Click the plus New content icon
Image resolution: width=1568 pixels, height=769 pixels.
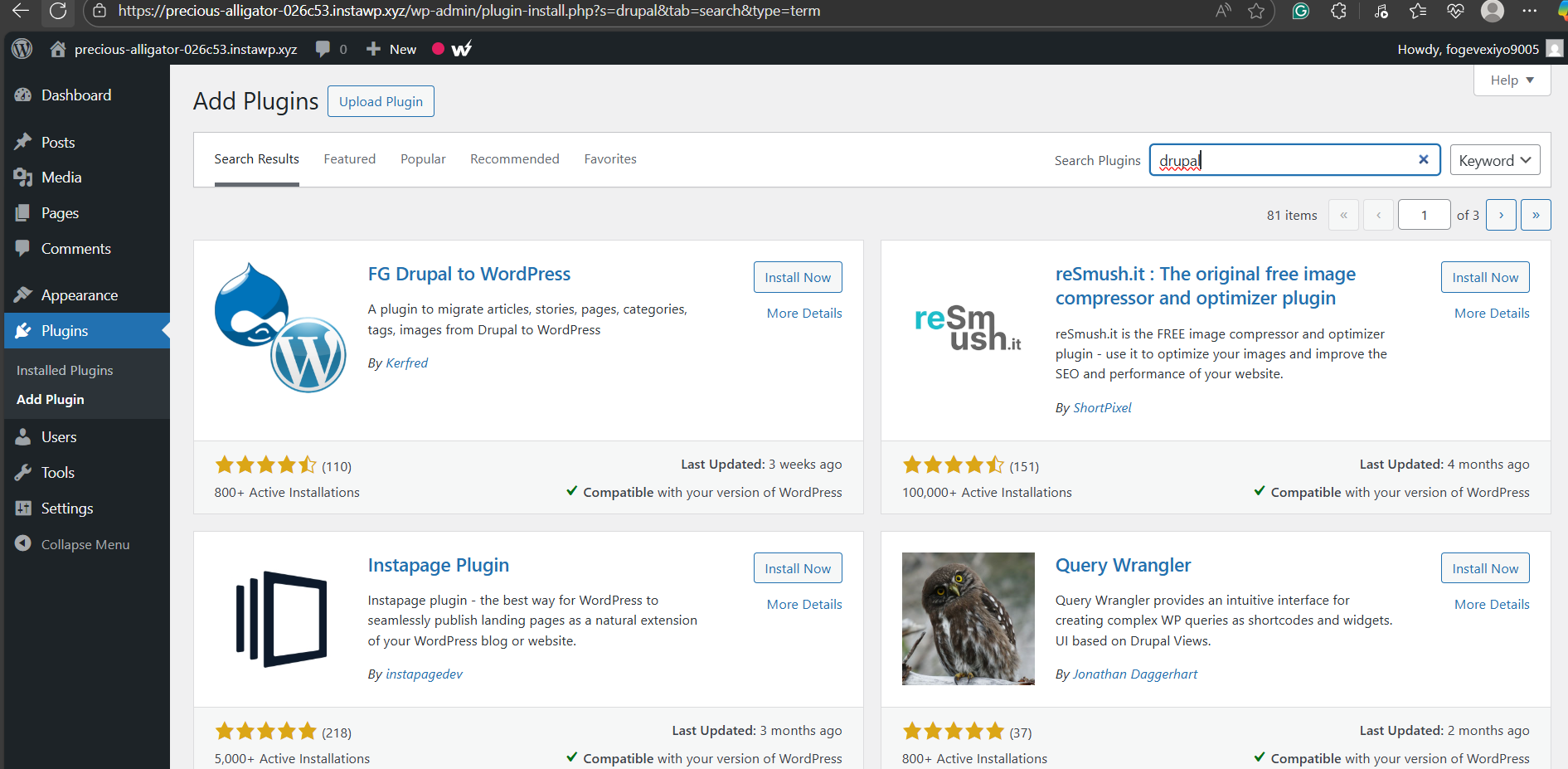373,49
